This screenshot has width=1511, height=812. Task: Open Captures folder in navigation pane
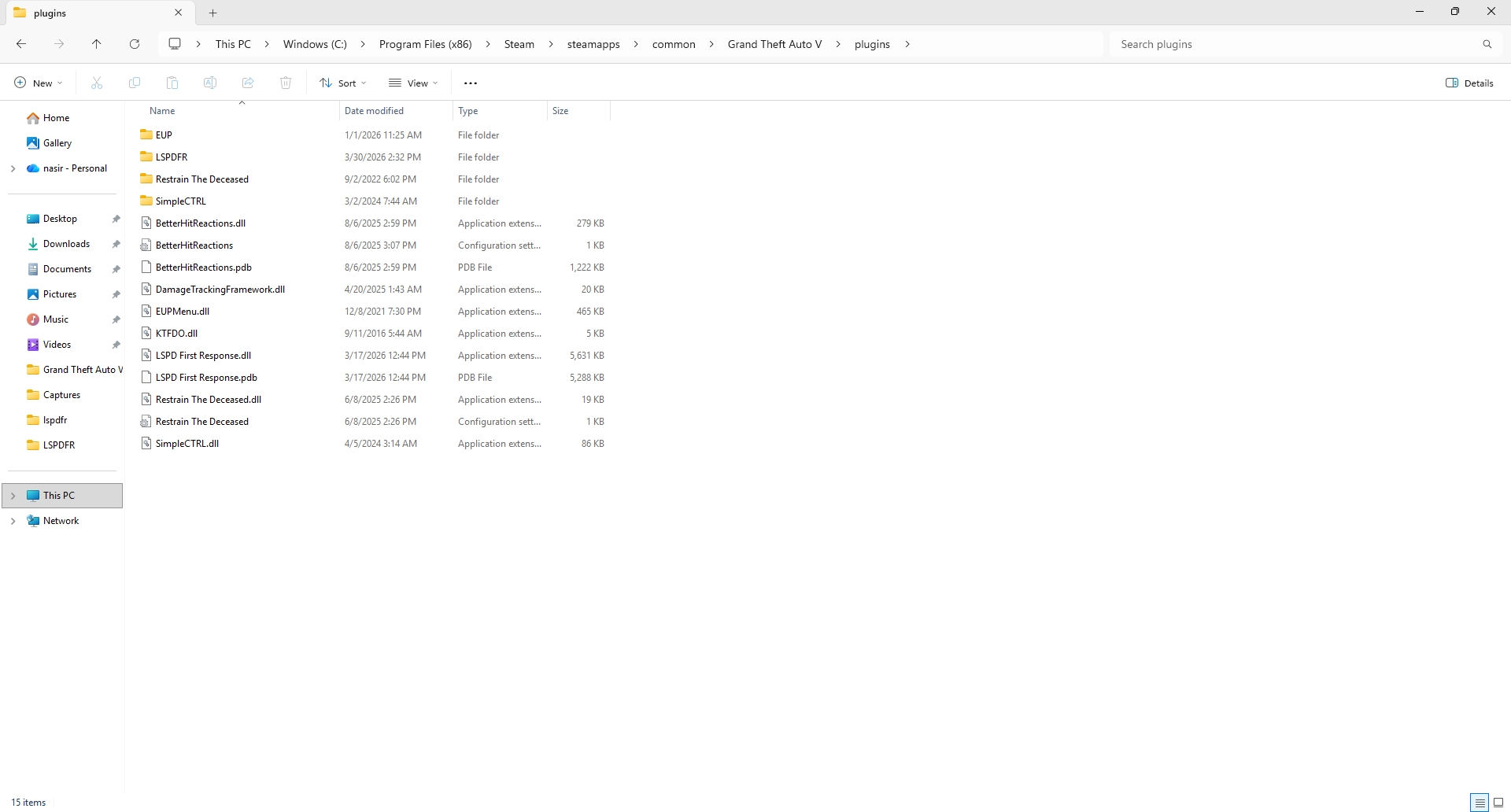[62, 395]
